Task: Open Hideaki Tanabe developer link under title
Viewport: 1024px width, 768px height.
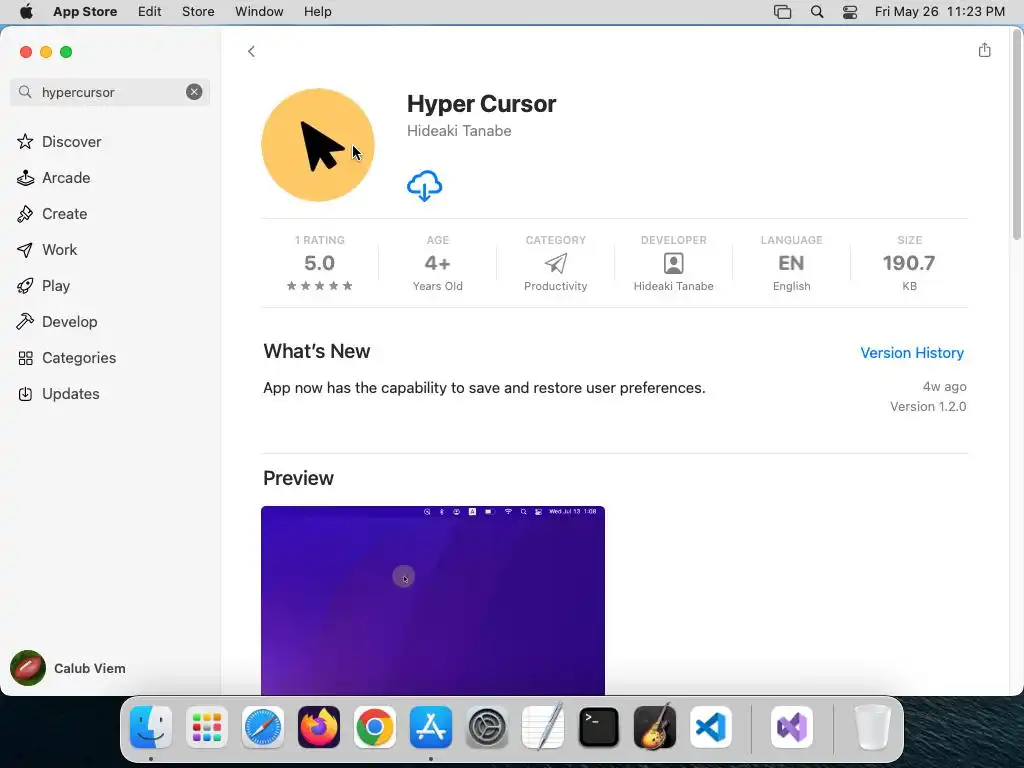Action: click(x=459, y=131)
